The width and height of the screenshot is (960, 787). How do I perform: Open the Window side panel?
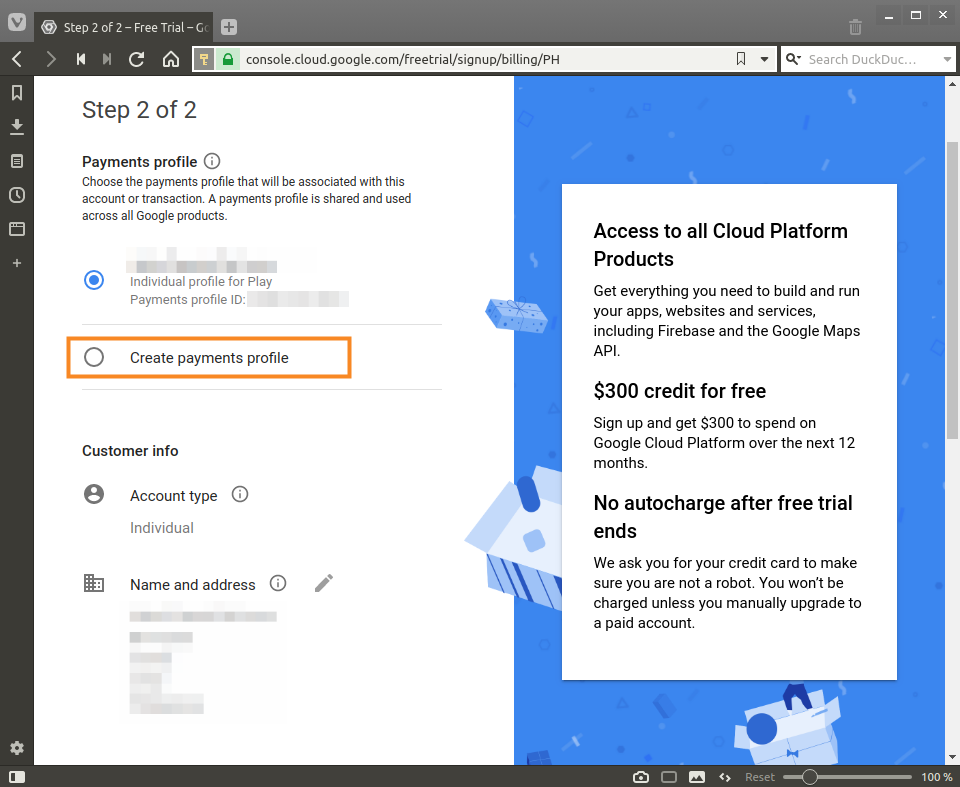pos(17,229)
